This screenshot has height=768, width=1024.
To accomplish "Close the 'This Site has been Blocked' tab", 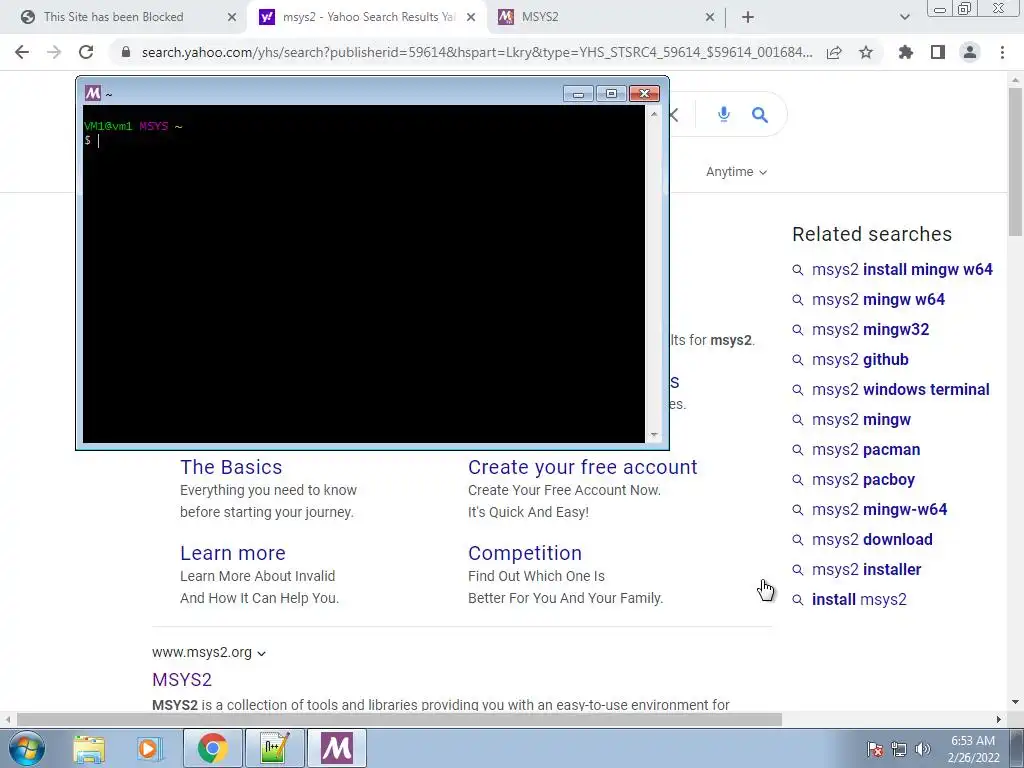I will coord(232,17).
